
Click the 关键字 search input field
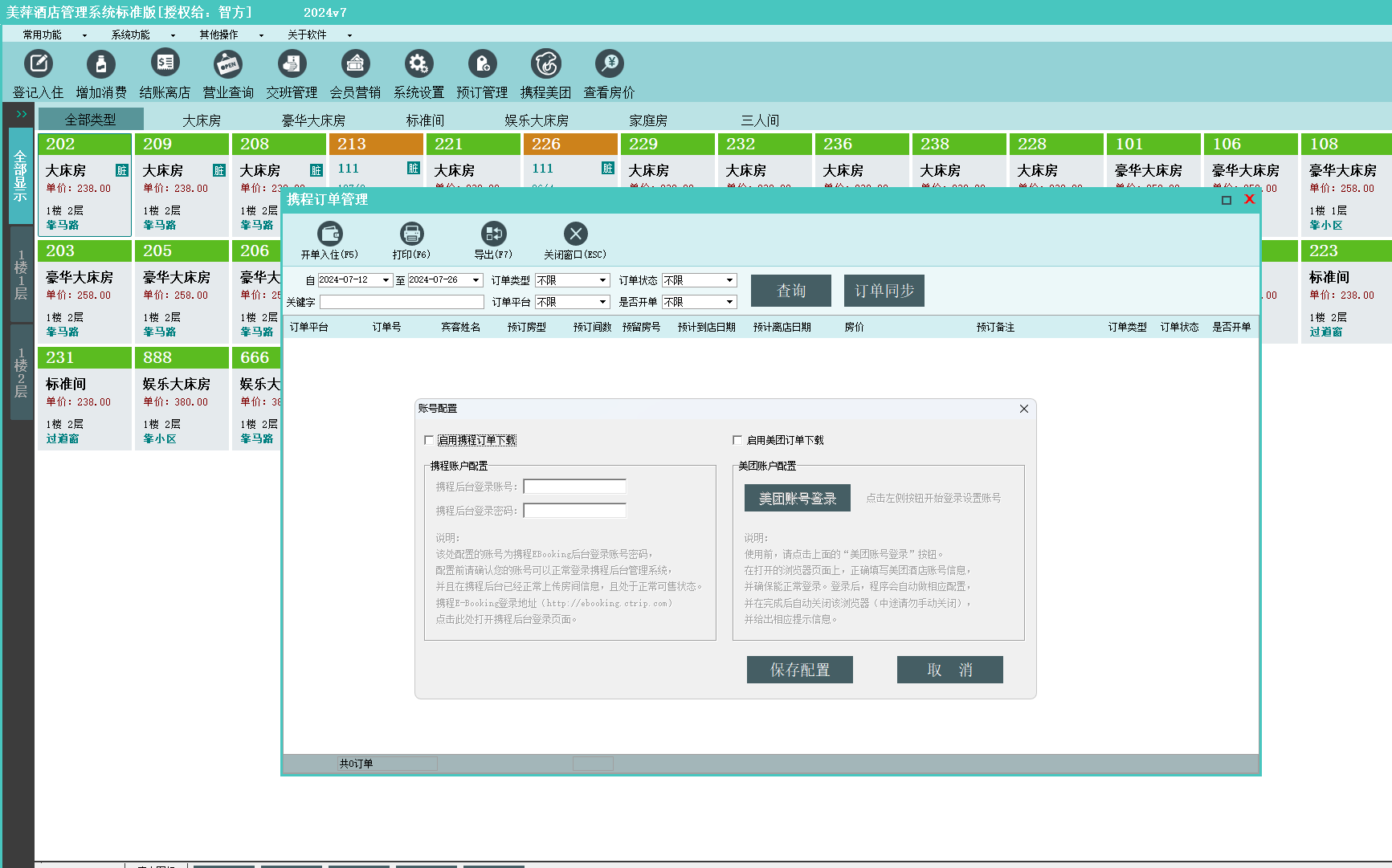point(402,302)
